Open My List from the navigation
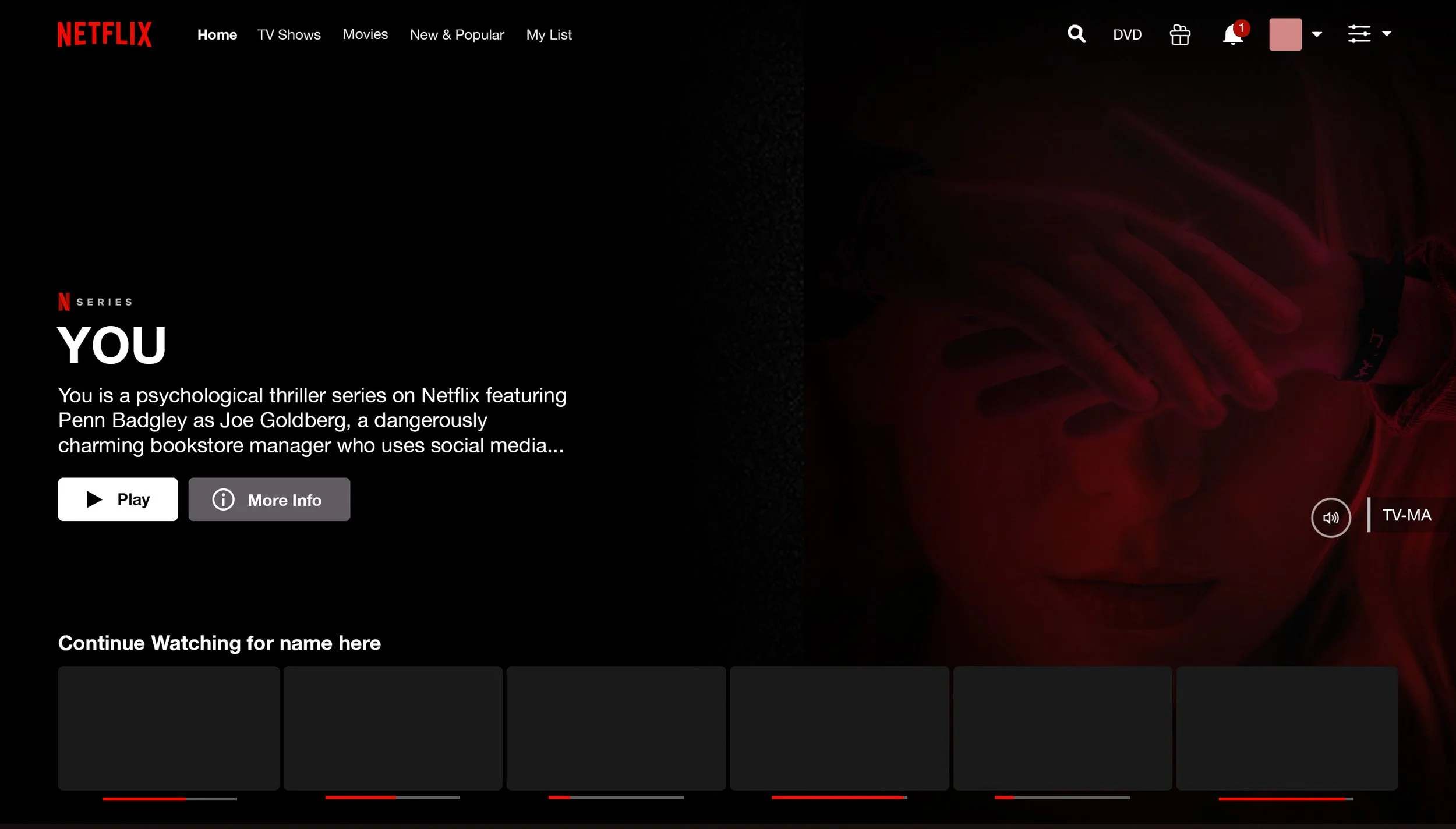Image resolution: width=1456 pixels, height=829 pixels. [x=548, y=34]
